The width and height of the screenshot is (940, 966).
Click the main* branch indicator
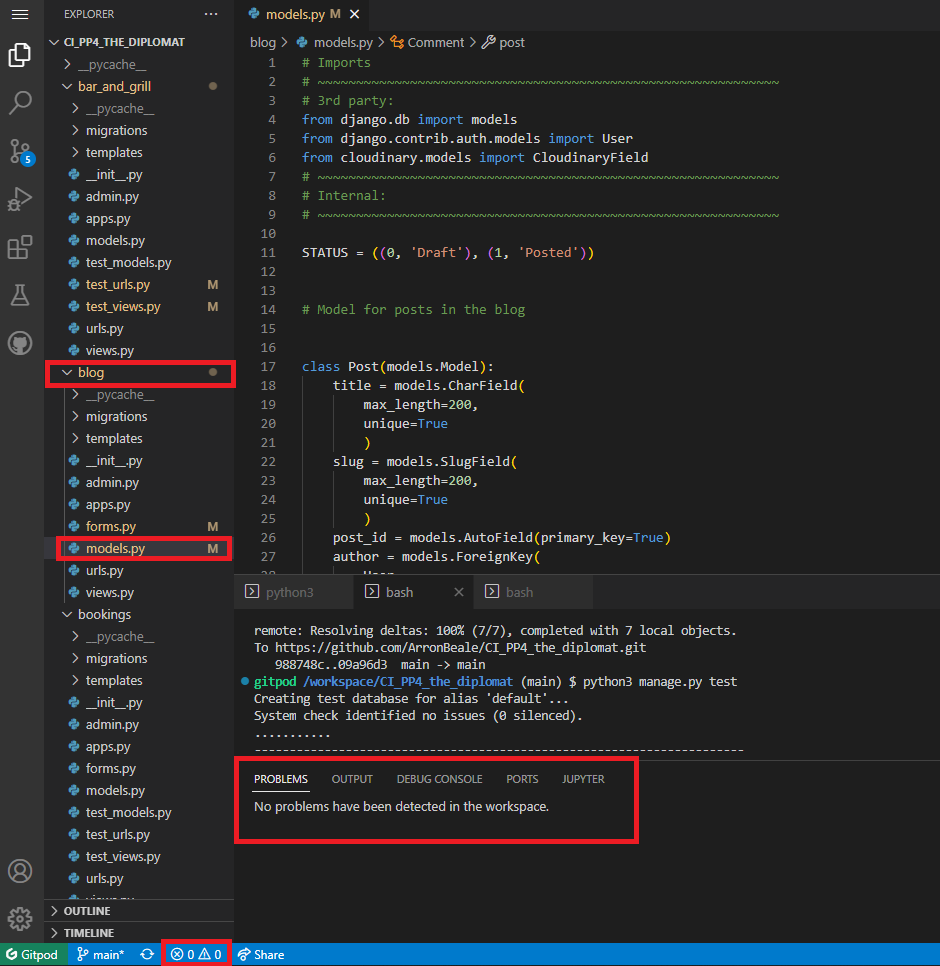click(100, 954)
